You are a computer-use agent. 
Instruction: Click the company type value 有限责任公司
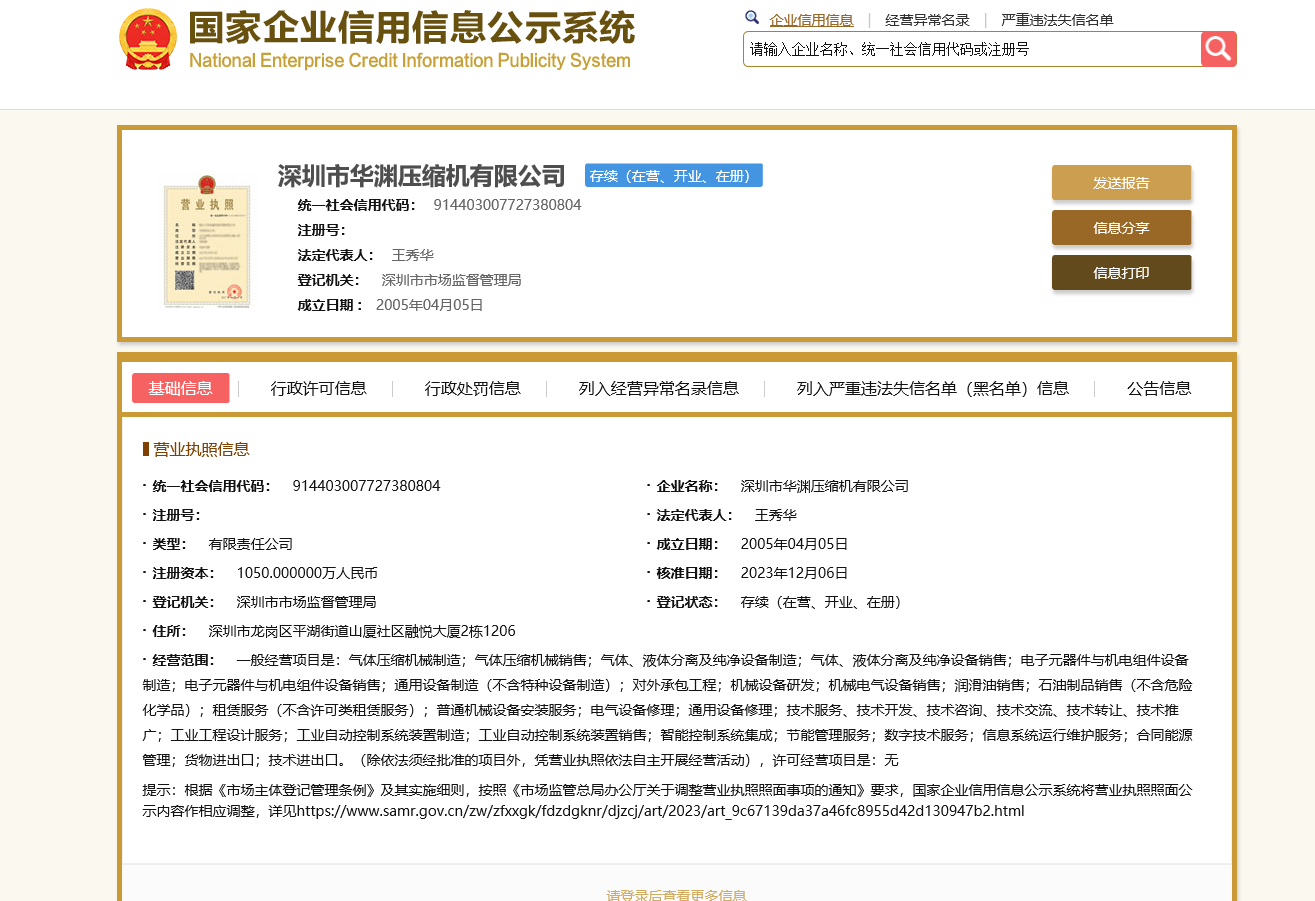click(250, 544)
